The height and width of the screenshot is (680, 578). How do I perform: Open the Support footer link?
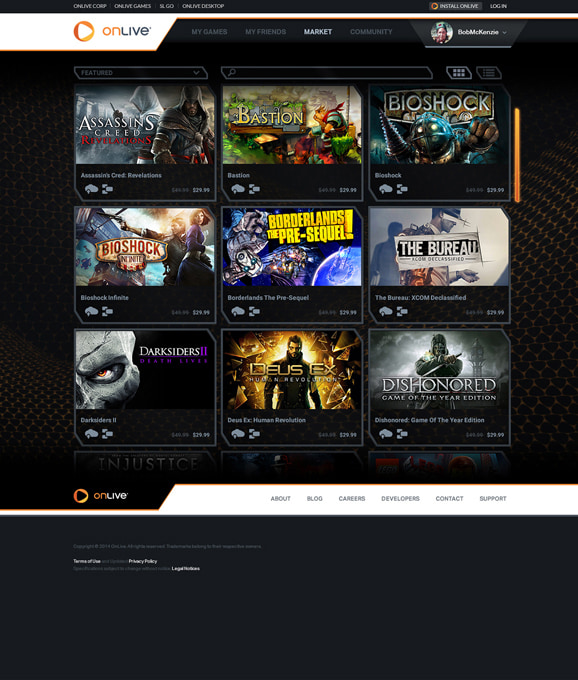click(x=493, y=499)
